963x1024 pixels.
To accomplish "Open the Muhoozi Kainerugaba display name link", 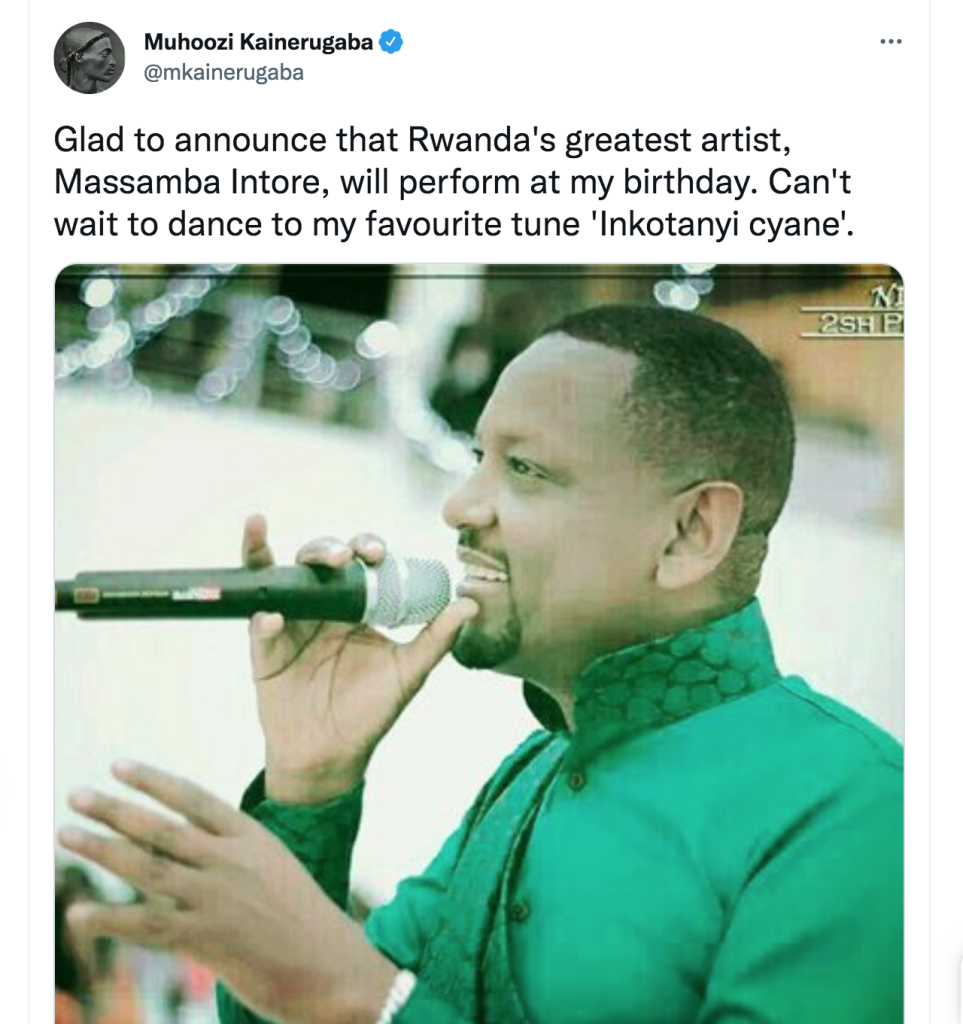I will coord(258,42).
